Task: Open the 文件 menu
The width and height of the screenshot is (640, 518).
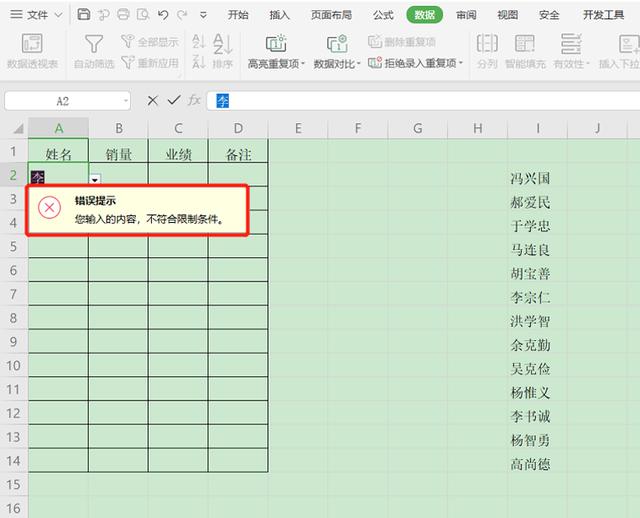Action: (x=37, y=15)
